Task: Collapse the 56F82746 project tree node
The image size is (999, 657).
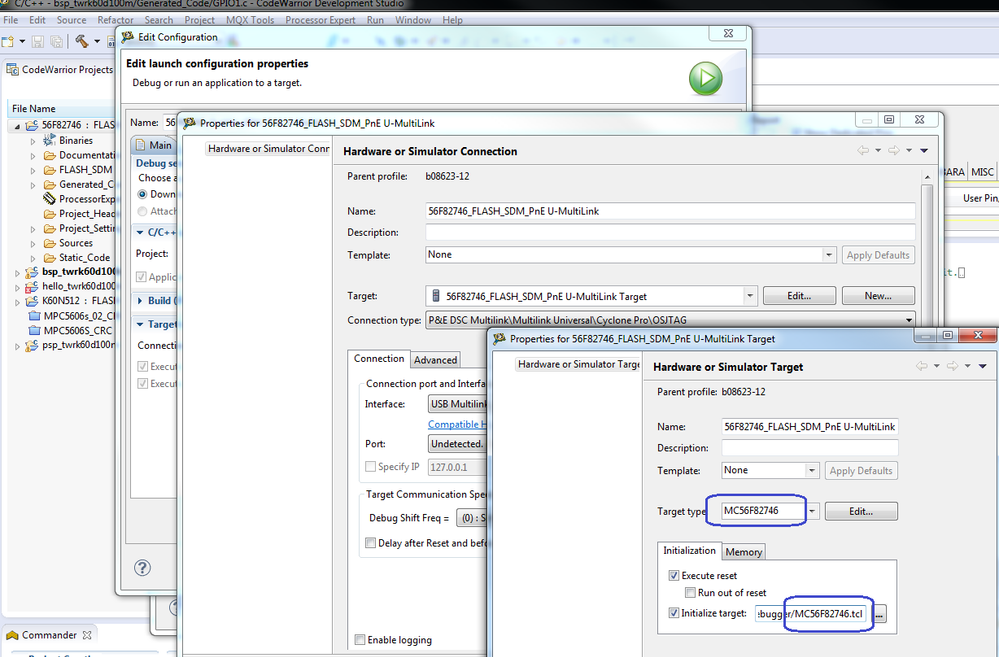Action: coord(17,126)
